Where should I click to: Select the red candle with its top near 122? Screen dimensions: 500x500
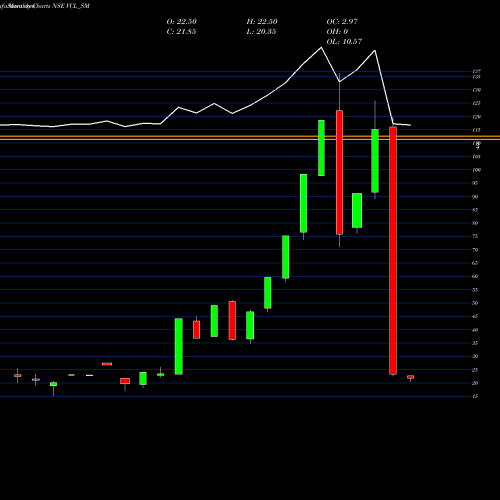[339, 172]
